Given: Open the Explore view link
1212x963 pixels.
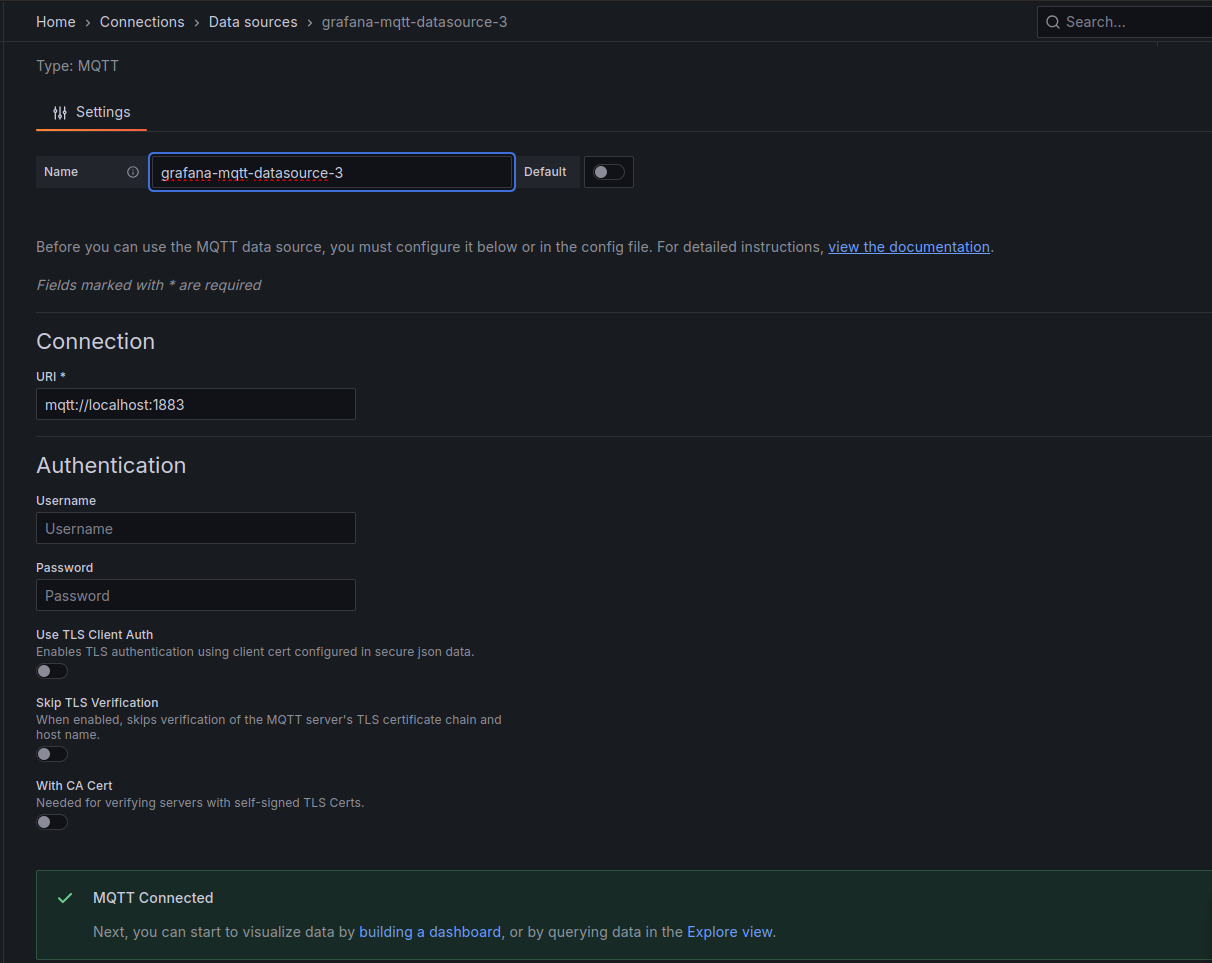Looking at the screenshot, I should (x=730, y=932).
